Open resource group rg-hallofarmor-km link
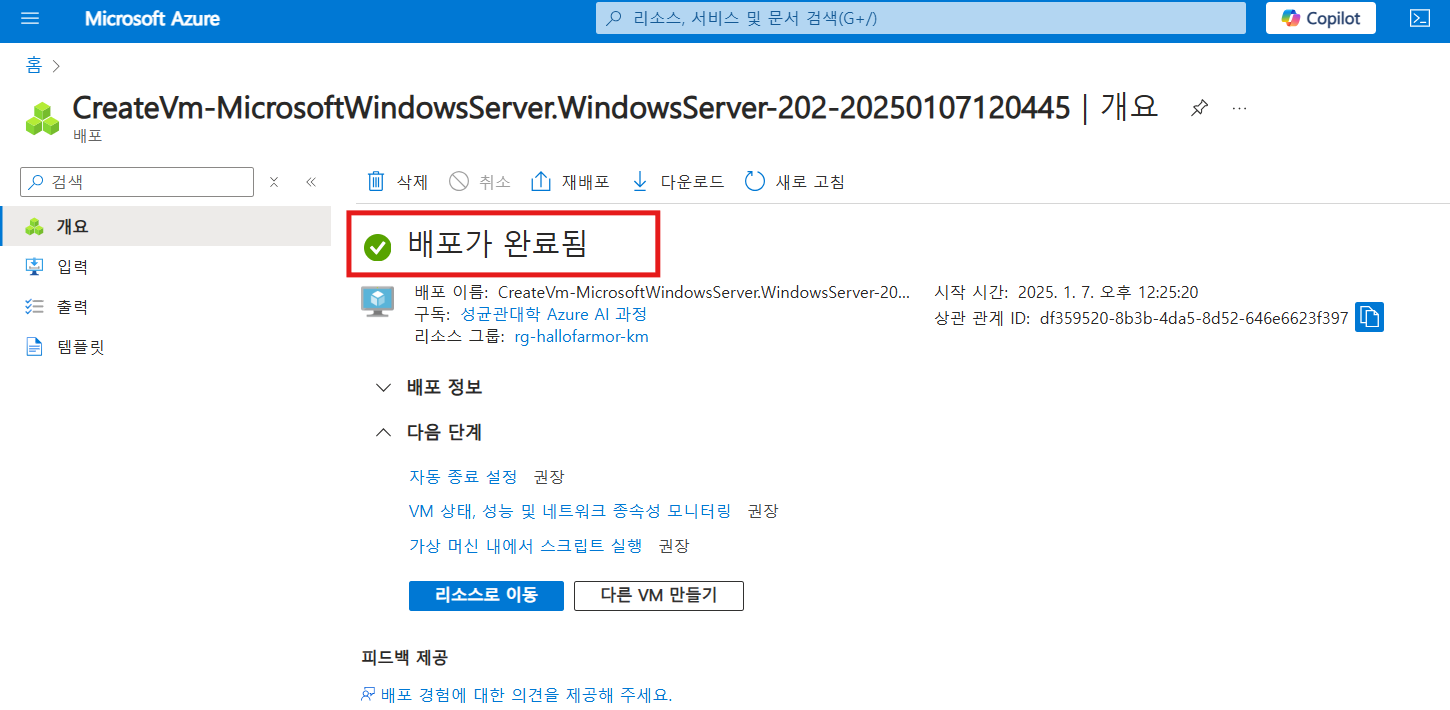This screenshot has height=710, width=1450. pyautogui.click(x=581, y=337)
